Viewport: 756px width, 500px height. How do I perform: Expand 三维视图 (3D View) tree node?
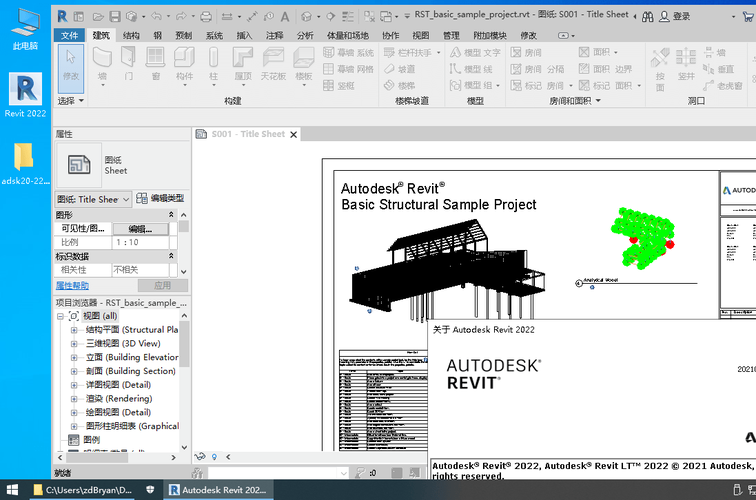pyautogui.click(x=74, y=344)
